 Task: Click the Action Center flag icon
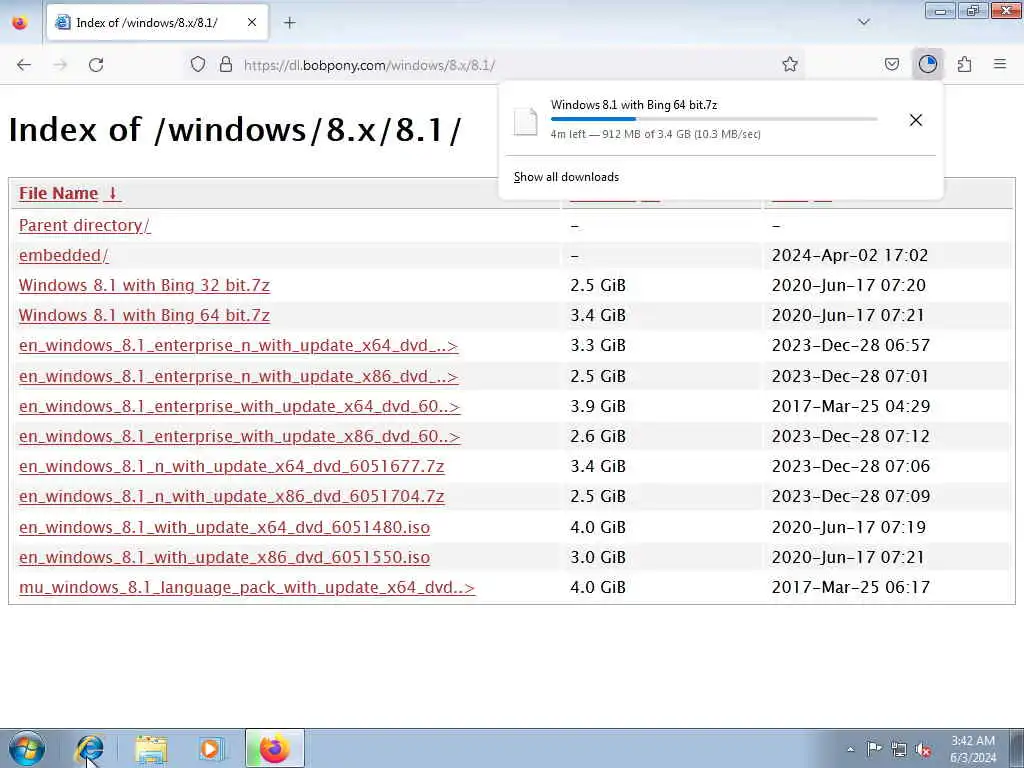click(874, 749)
